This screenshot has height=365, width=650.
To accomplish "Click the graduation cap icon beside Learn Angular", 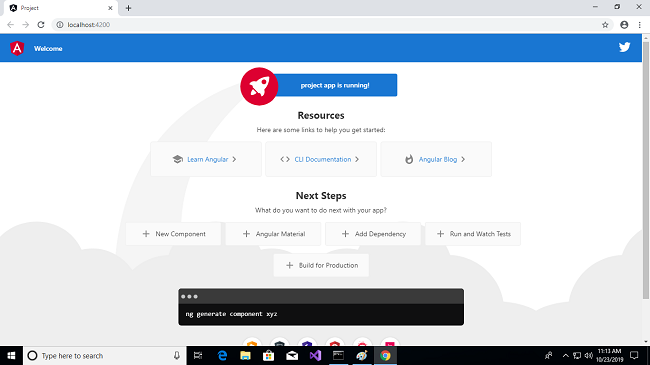I will click(178, 159).
